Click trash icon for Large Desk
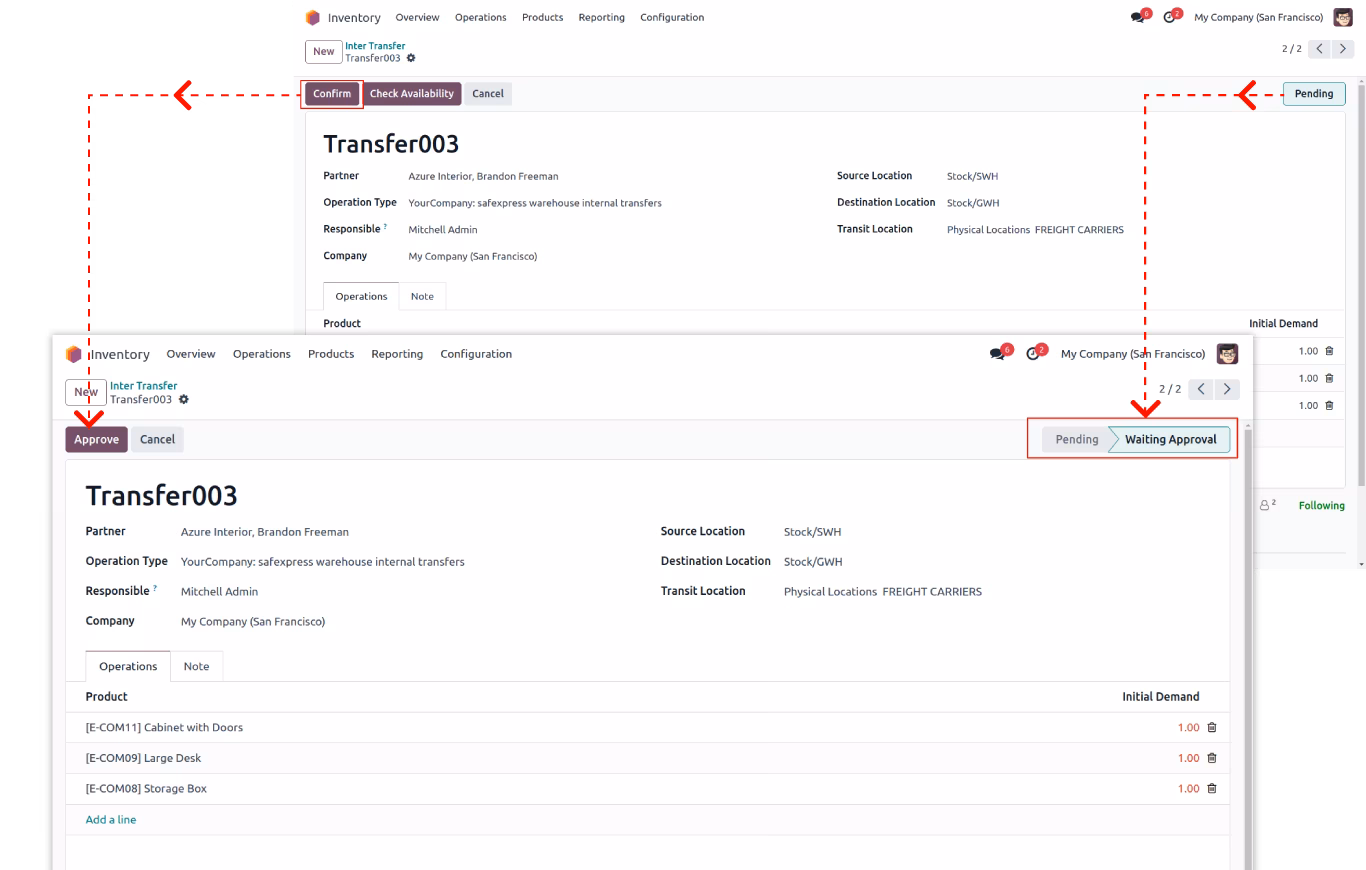This screenshot has width=1366, height=870. point(1212,758)
